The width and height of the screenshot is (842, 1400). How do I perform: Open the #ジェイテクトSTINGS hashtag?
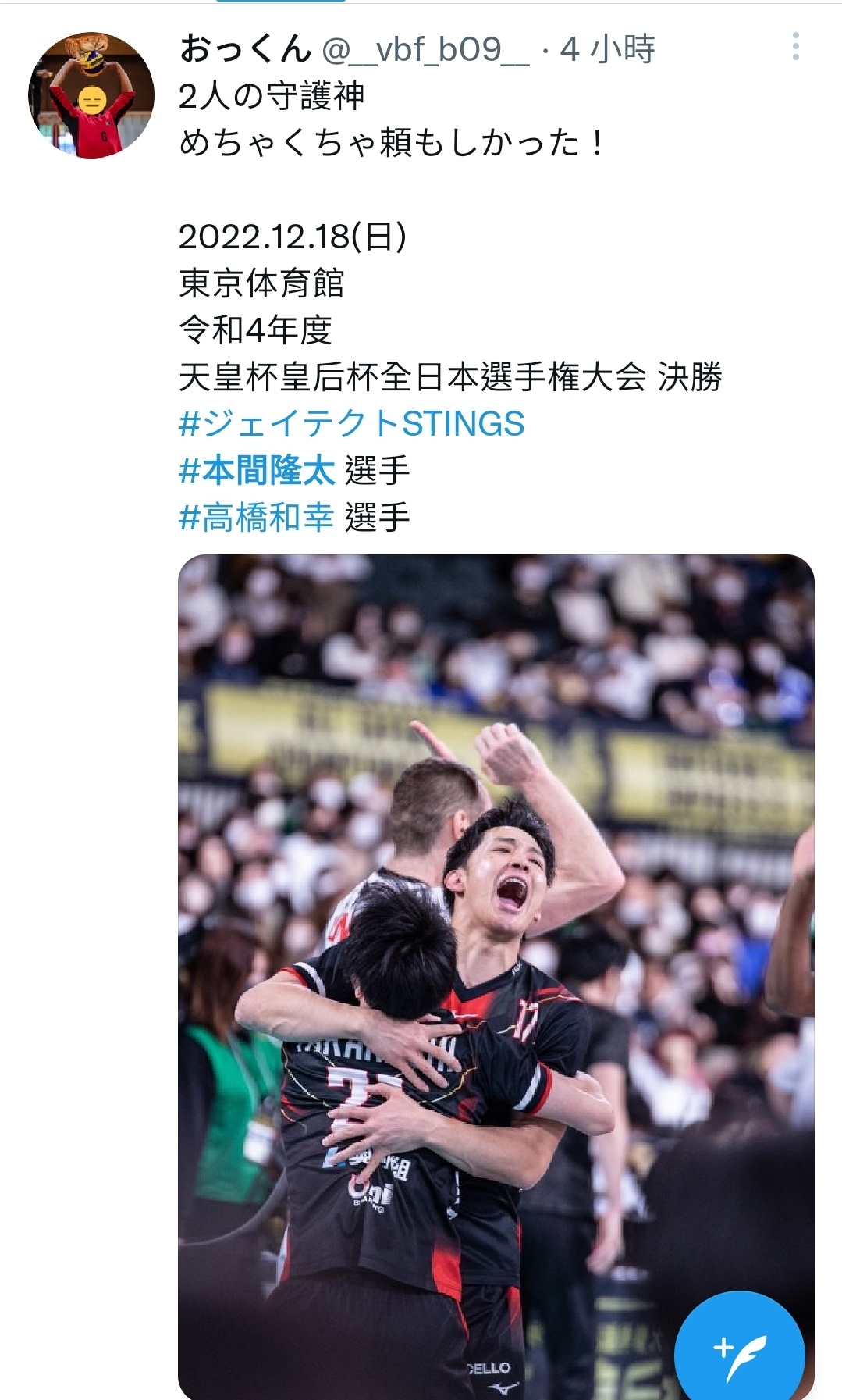point(352,424)
